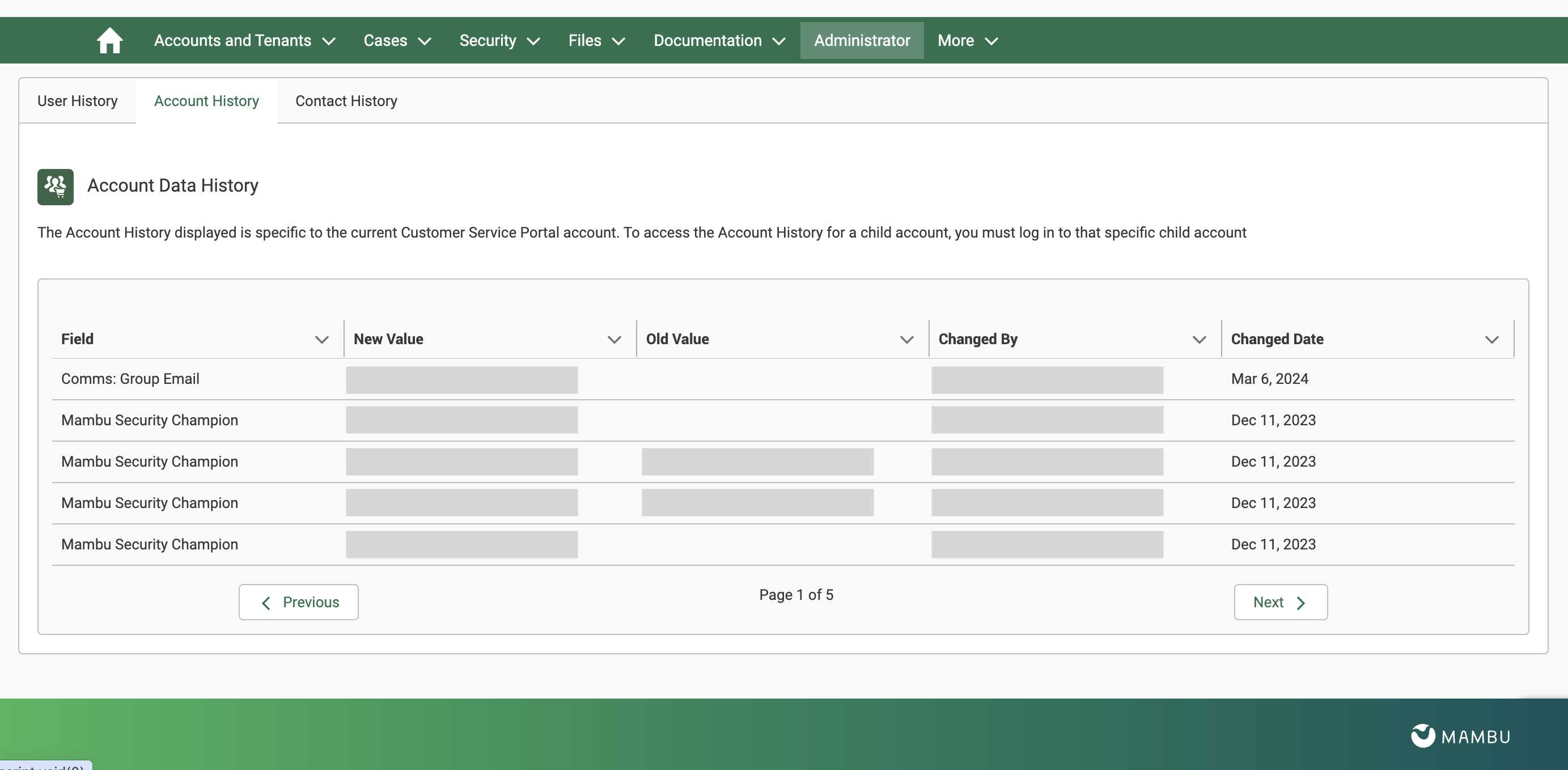
Task: Open the Changed Date column chevron menu
Action: [x=1491, y=340]
